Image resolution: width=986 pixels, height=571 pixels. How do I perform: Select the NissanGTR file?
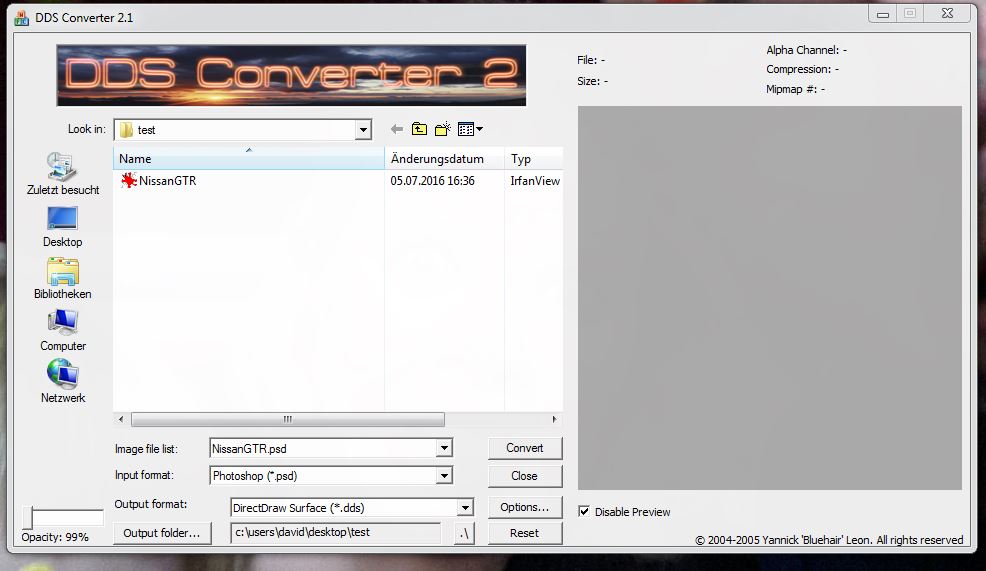point(167,181)
